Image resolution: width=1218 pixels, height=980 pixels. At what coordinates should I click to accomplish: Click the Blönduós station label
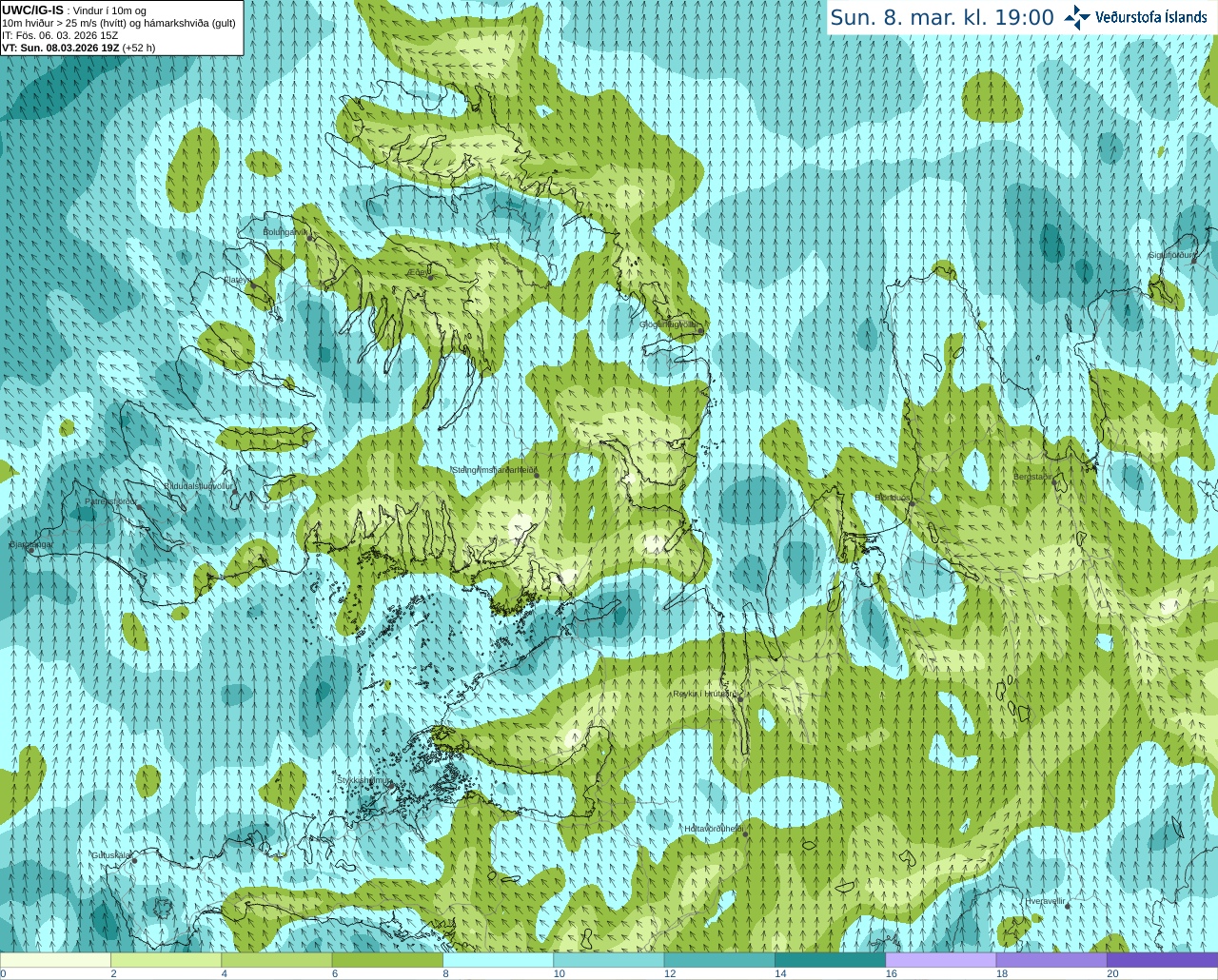pos(892,498)
